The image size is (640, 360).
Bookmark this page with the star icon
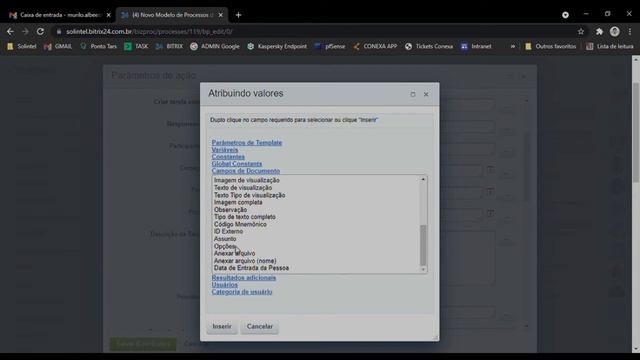581,31
